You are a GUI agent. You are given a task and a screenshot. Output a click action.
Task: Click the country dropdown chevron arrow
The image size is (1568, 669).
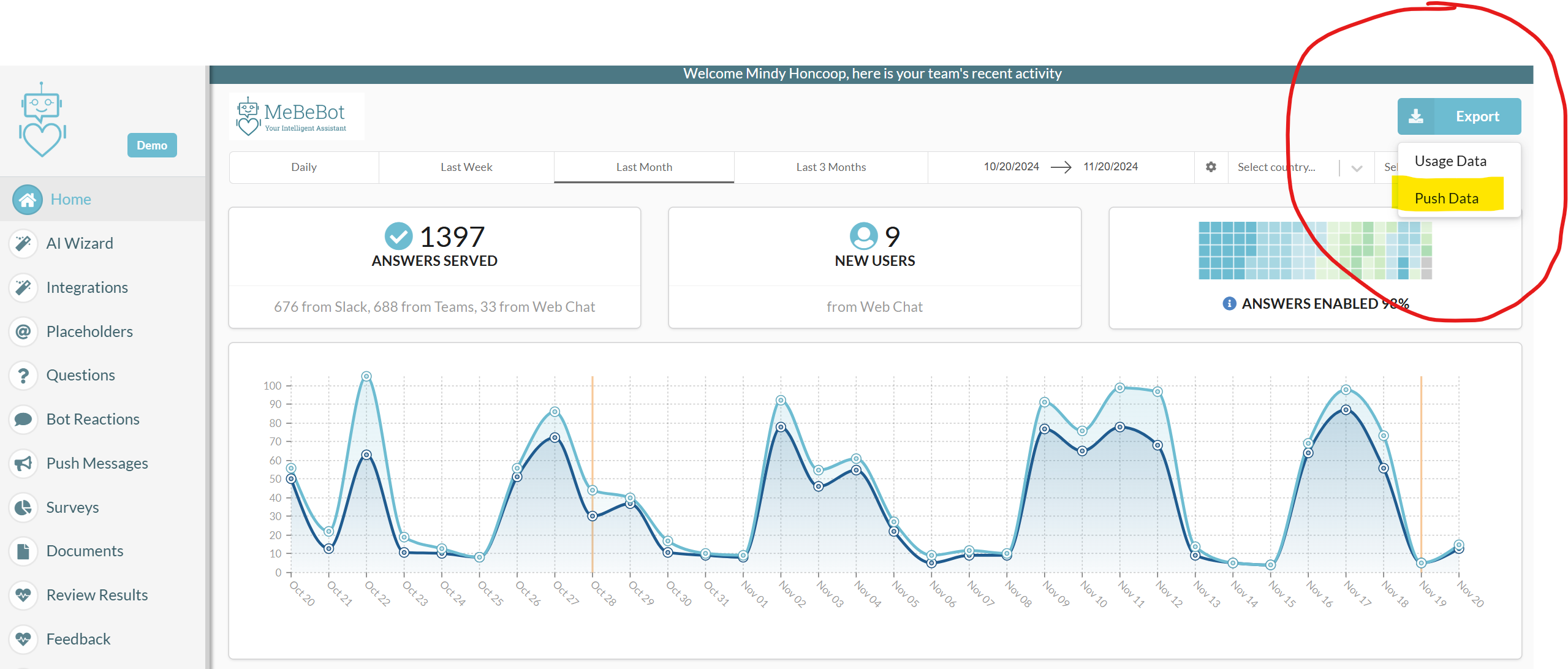pyautogui.click(x=1357, y=168)
